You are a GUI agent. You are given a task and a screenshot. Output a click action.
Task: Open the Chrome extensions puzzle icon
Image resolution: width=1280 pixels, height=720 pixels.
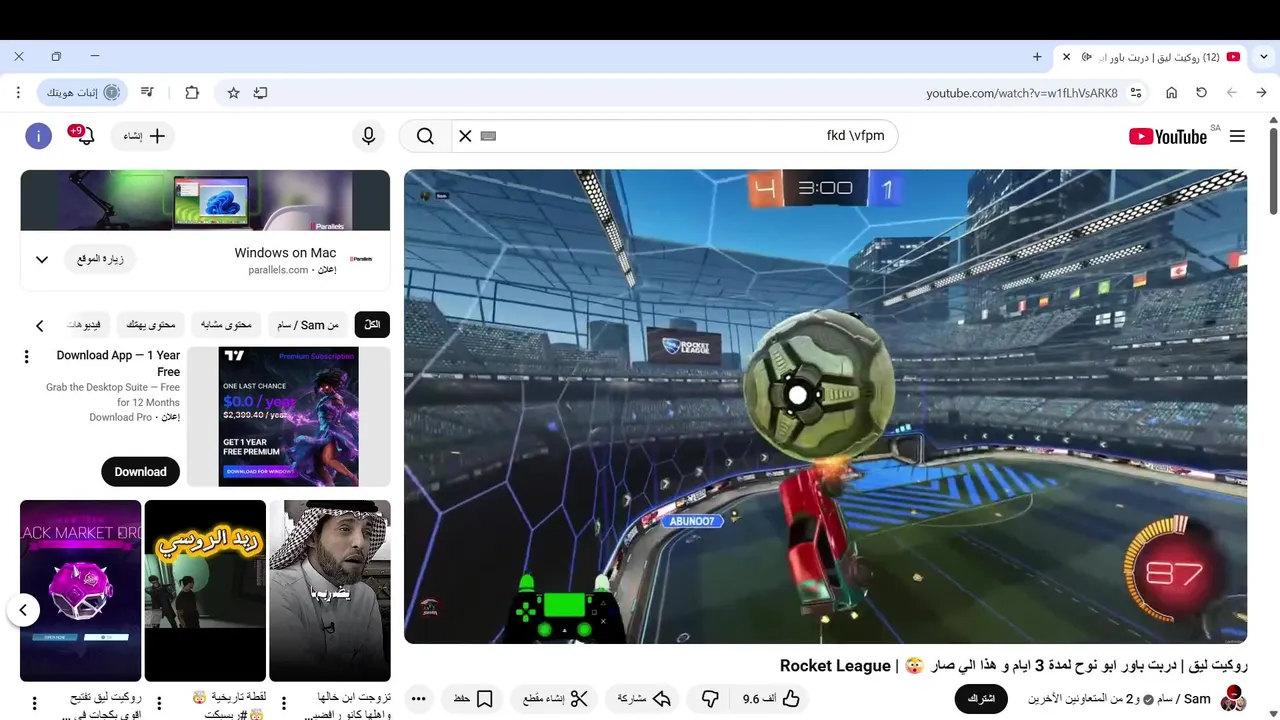click(x=192, y=93)
